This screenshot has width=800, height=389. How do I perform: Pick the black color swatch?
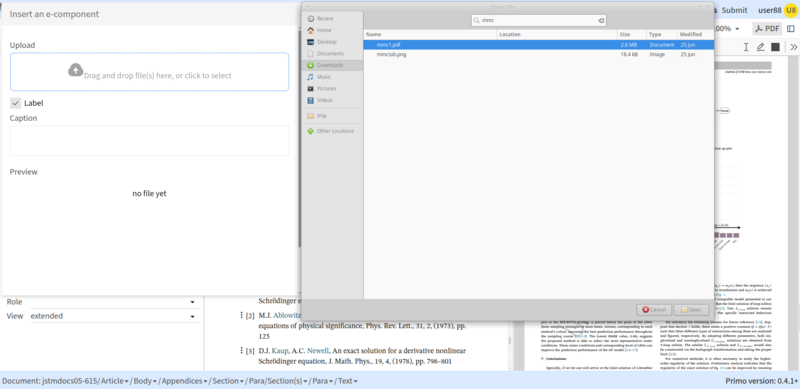click(776, 47)
